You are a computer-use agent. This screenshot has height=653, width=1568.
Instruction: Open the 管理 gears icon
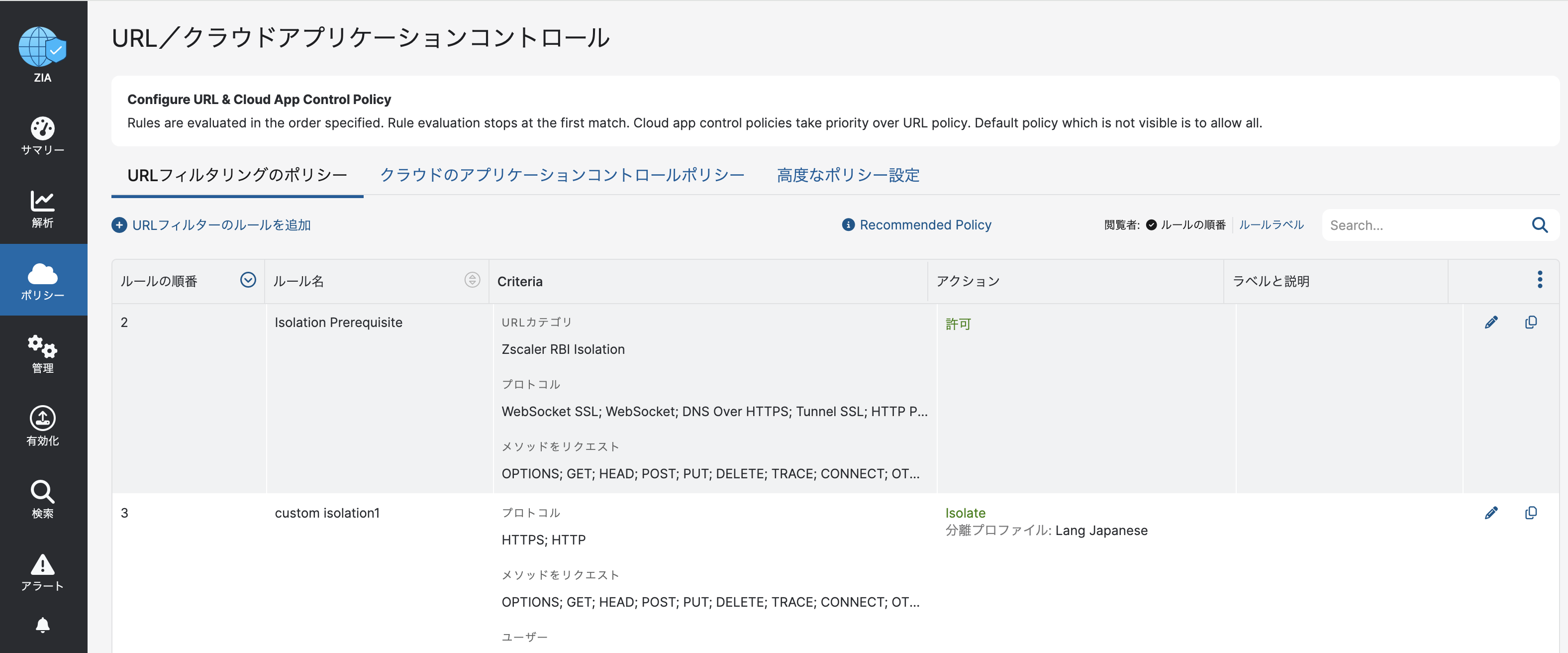(x=42, y=346)
